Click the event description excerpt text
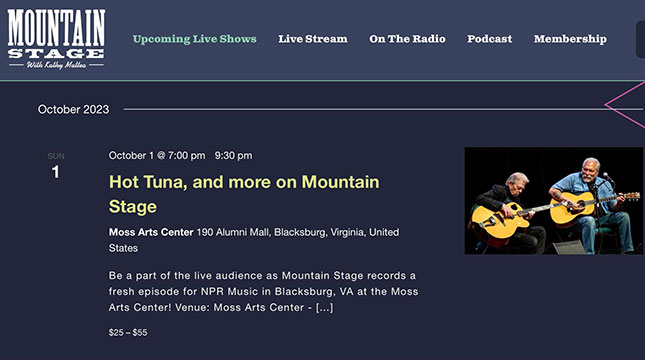This screenshot has height=360, width=645. (x=263, y=291)
